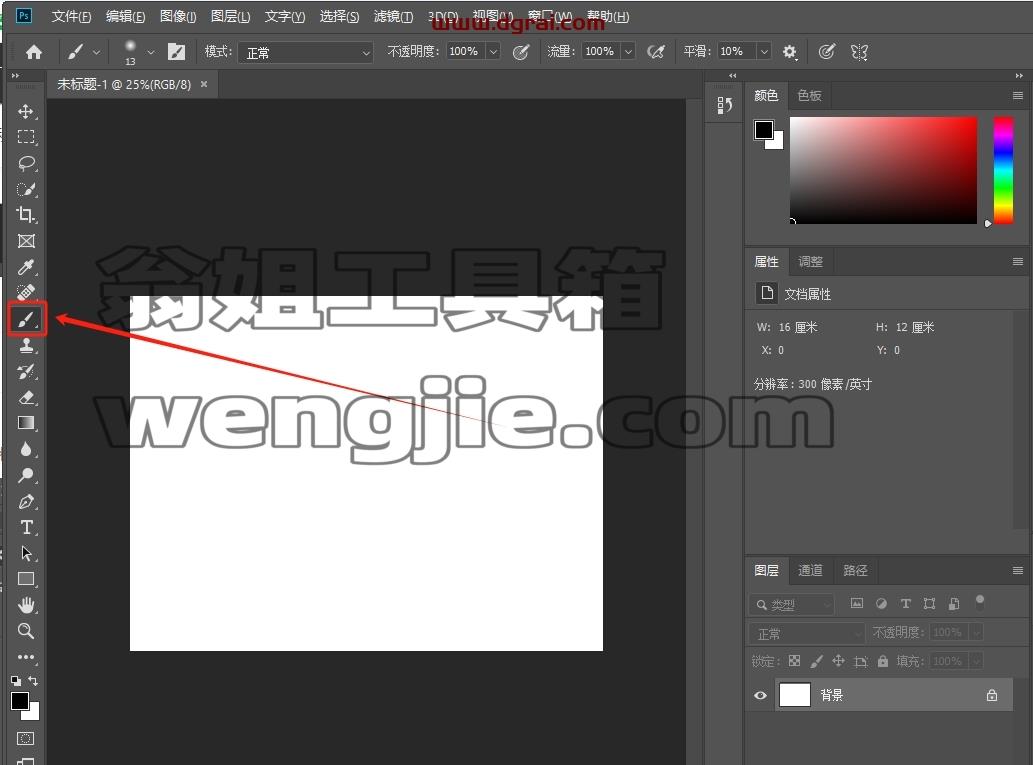Select the Brush tool in toolbar

tap(26, 320)
